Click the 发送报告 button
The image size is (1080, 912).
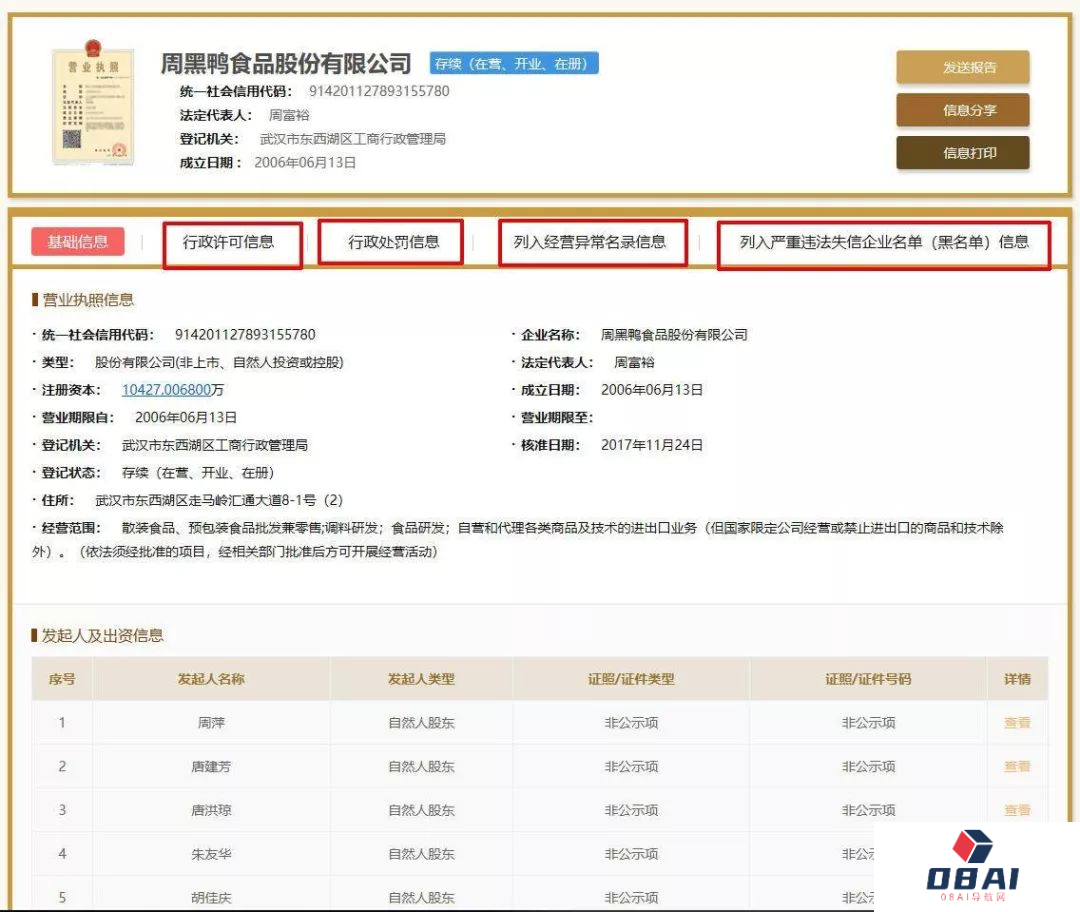click(962, 67)
